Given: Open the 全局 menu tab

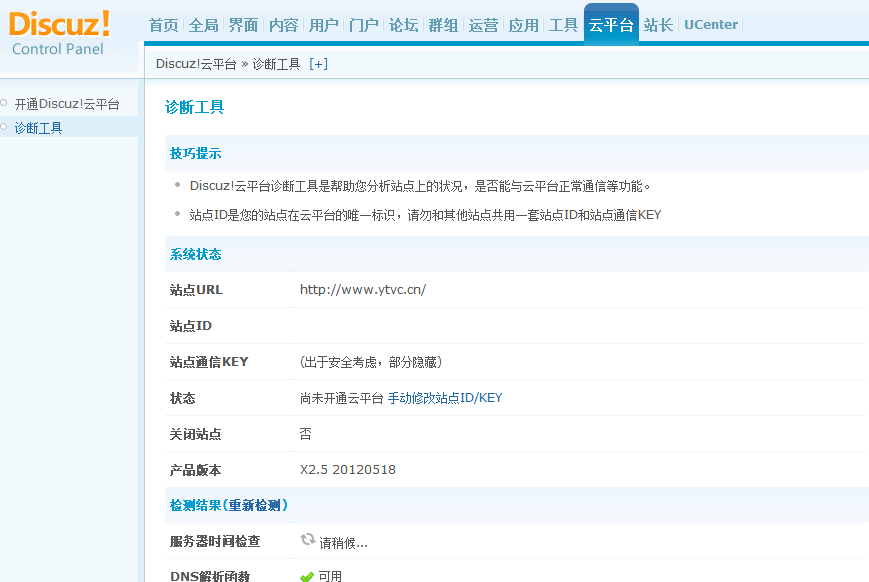Looking at the screenshot, I should (x=203, y=25).
